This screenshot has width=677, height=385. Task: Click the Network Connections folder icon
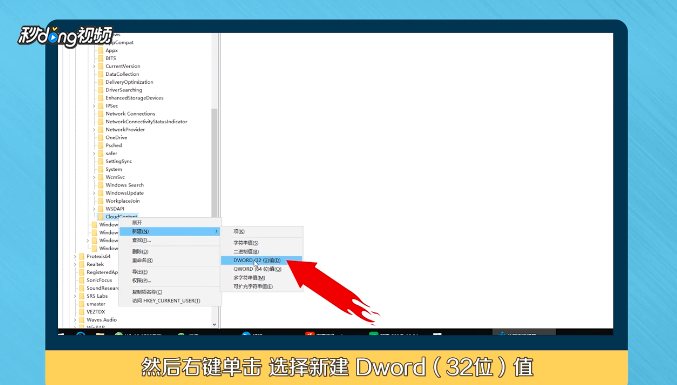pos(101,114)
